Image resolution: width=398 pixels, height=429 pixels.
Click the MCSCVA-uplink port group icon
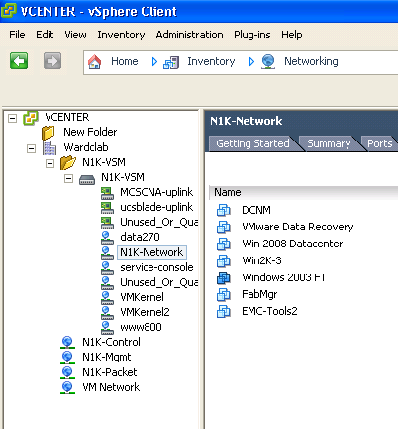pyautogui.click(x=107, y=193)
